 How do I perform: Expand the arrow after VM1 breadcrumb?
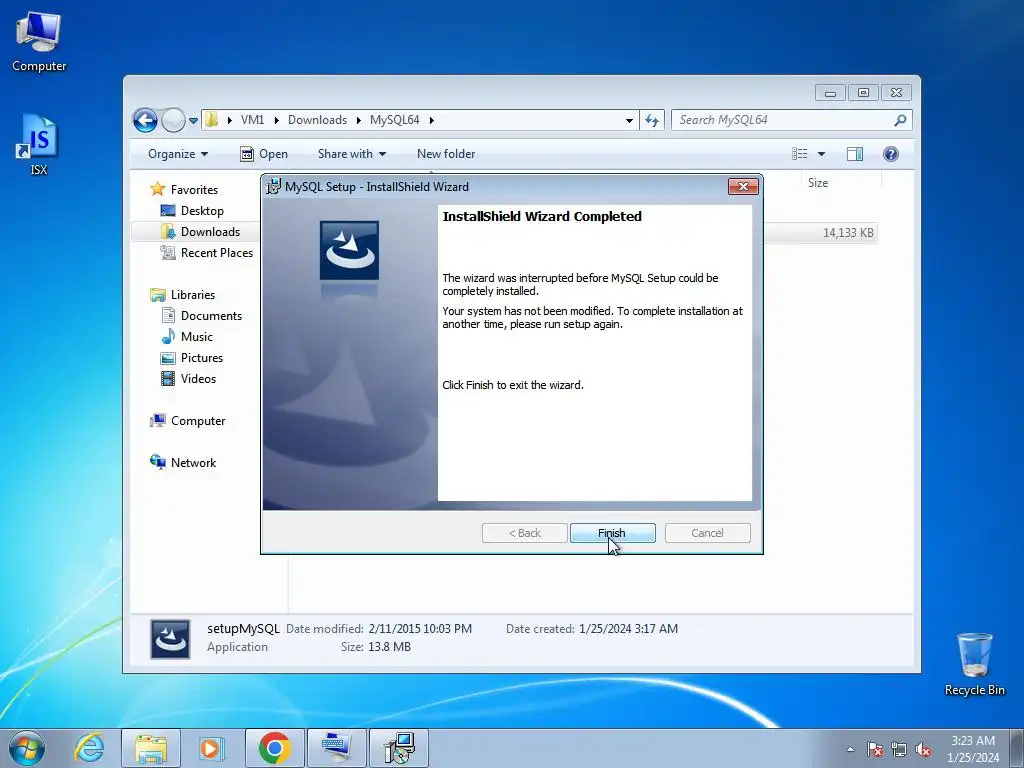click(276, 120)
